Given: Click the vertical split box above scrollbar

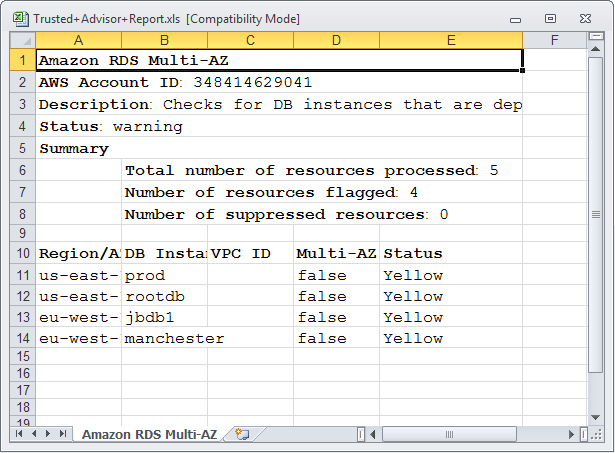Looking at the screenshot, I should coord(598,36).
